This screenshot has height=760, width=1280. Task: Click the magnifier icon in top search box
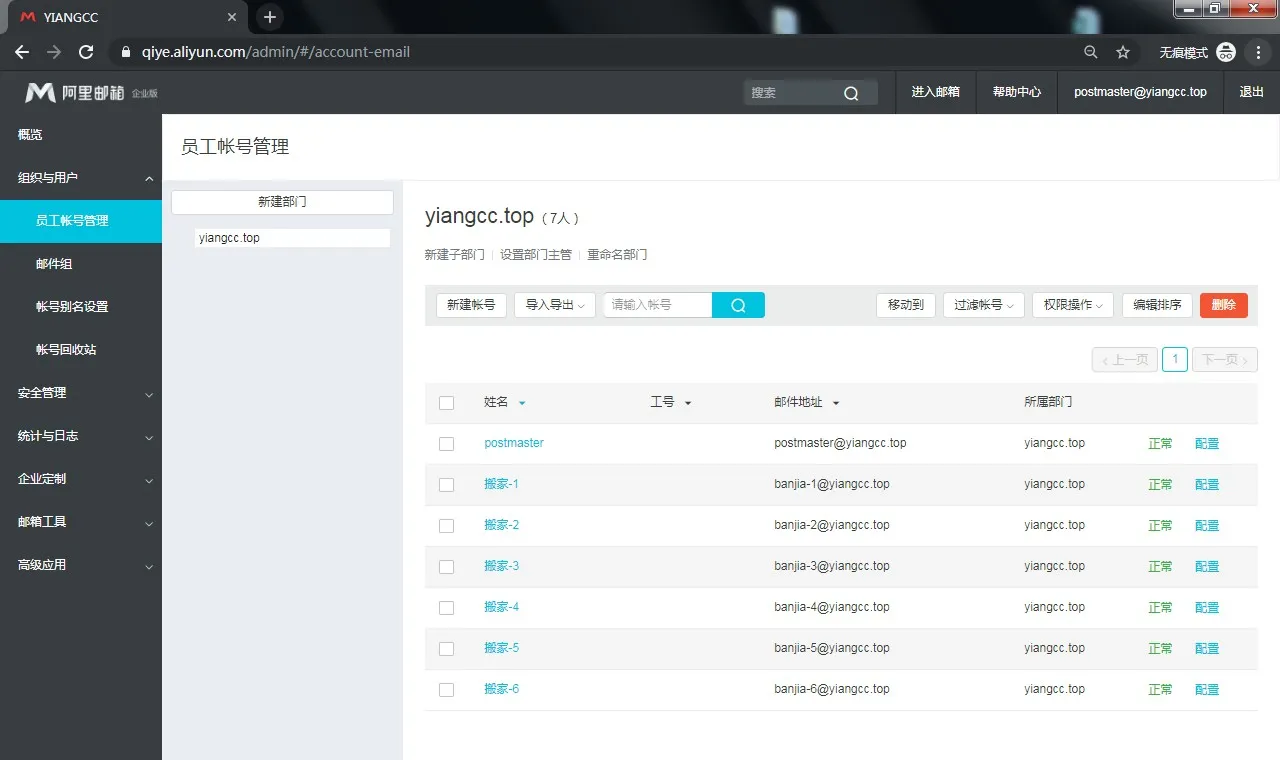click(x=851, y=93)
